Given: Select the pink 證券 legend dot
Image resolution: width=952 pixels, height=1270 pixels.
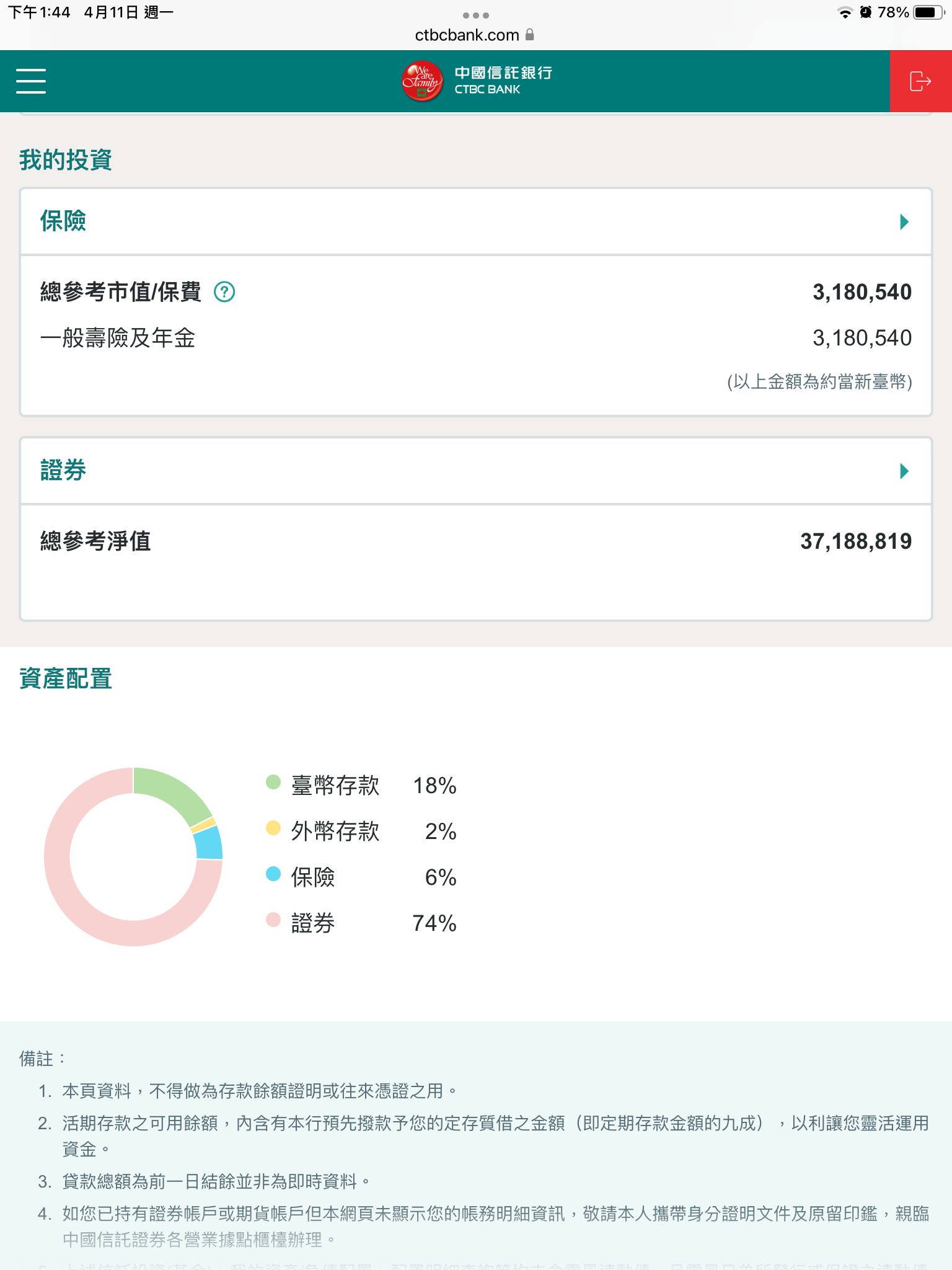Looking at the screenshot, I should pos(273,920).
